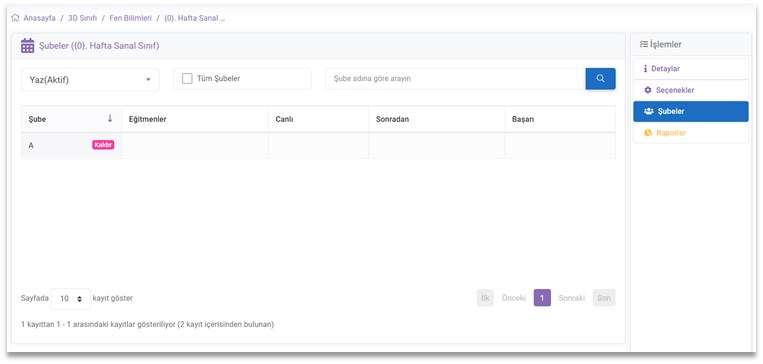
Task: Click the İşlemer panel list icon
Action: 644,44
